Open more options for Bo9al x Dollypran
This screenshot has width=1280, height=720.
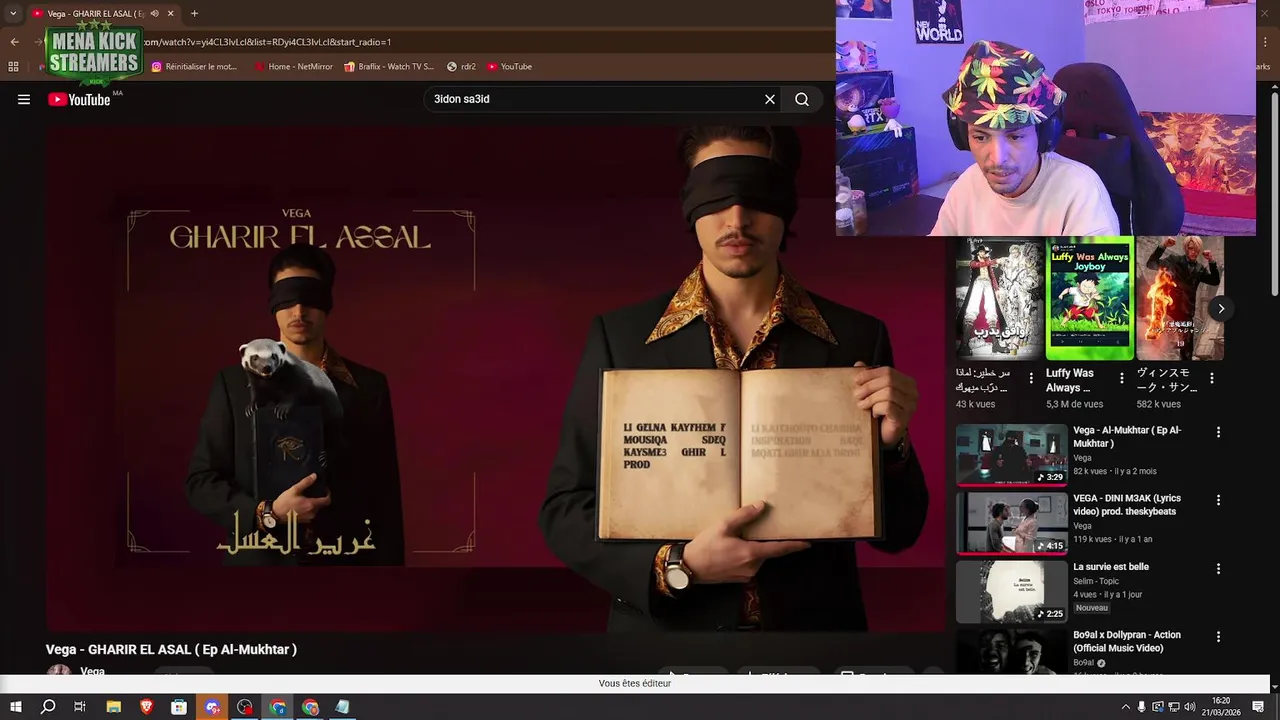pos(1218,636)
